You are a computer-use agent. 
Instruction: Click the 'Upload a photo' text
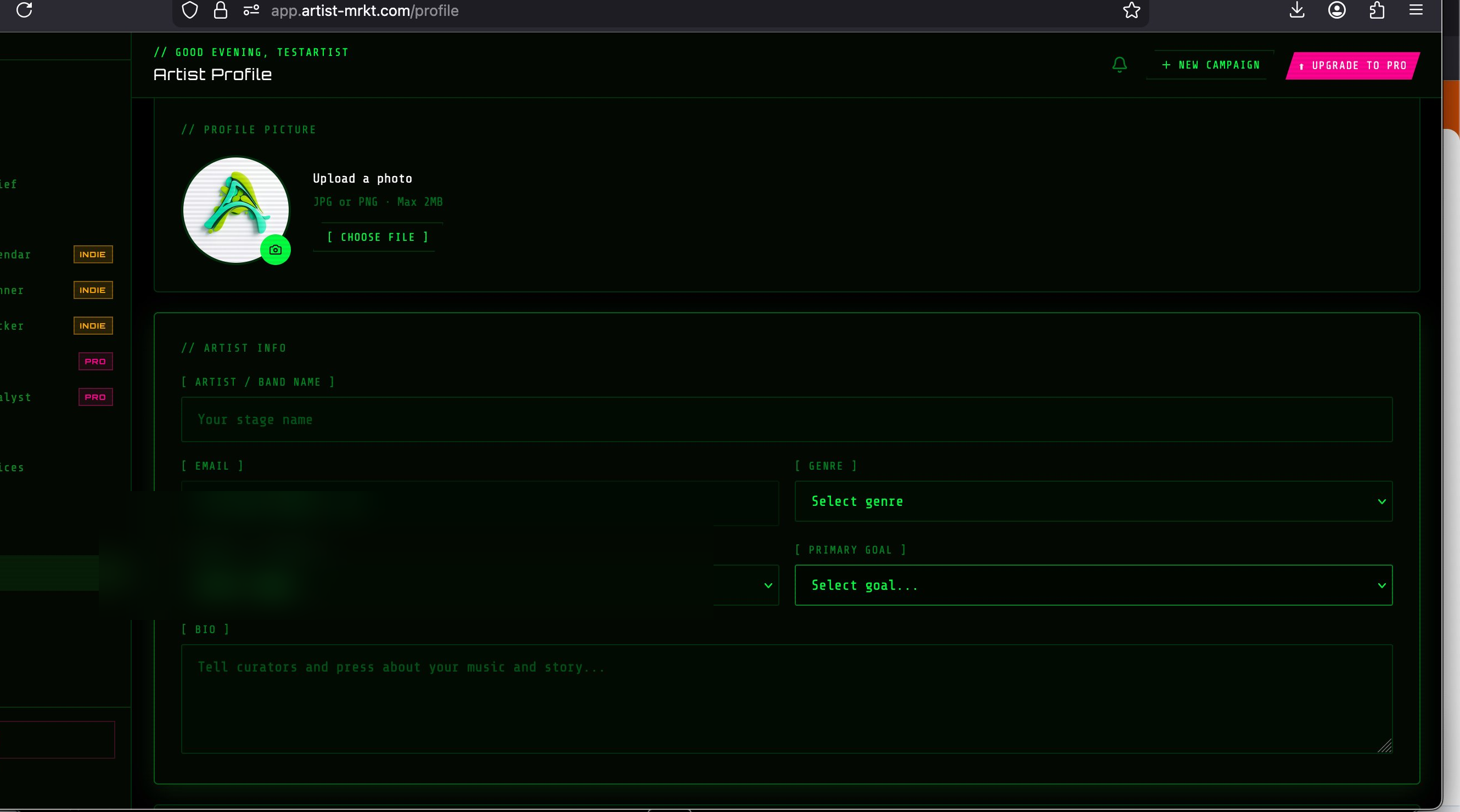(362, 178)
